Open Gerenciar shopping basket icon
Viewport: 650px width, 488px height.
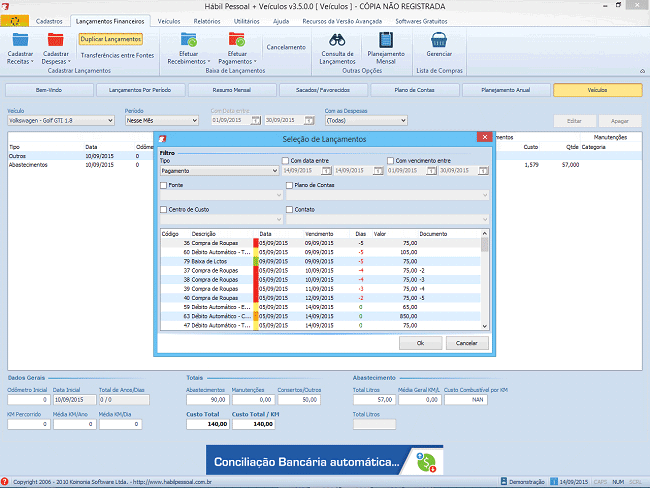tap(439, 40)
